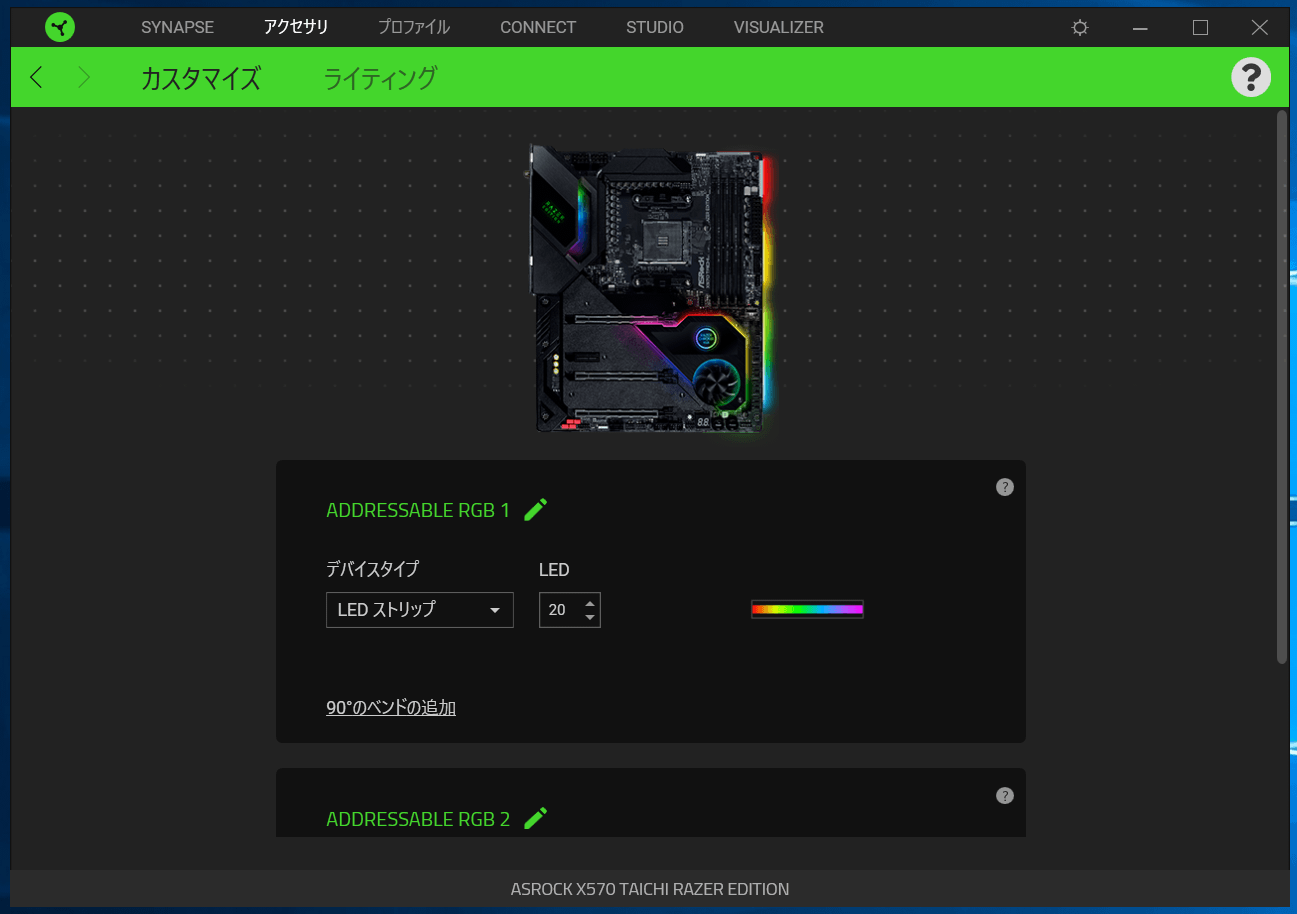Open the STUDIO tab
The height and width of the screenshot is (914, 1297).
coord(655,28)
